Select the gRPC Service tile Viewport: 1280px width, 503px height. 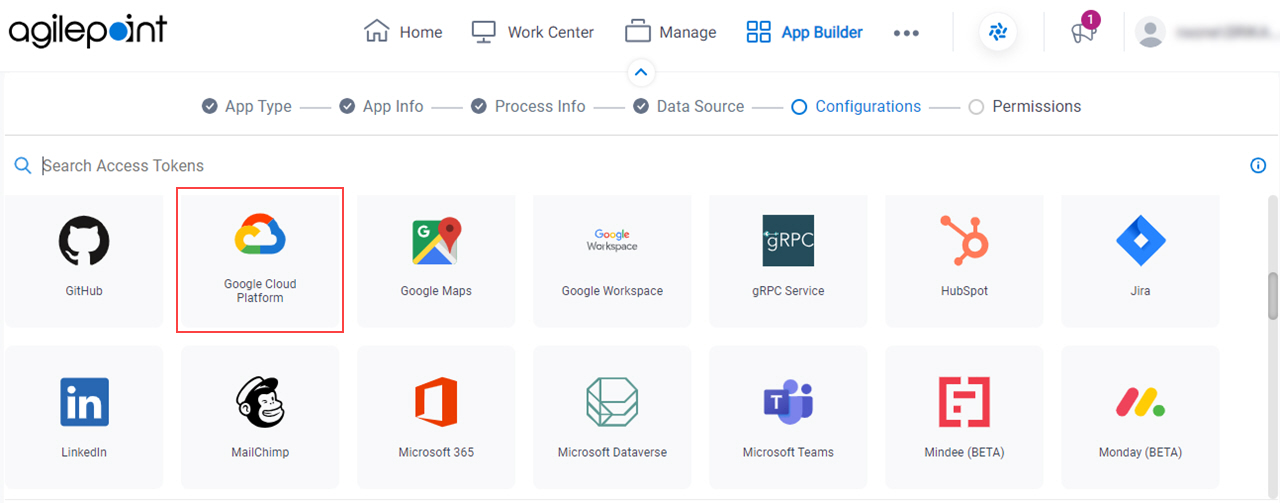point(788,260)
